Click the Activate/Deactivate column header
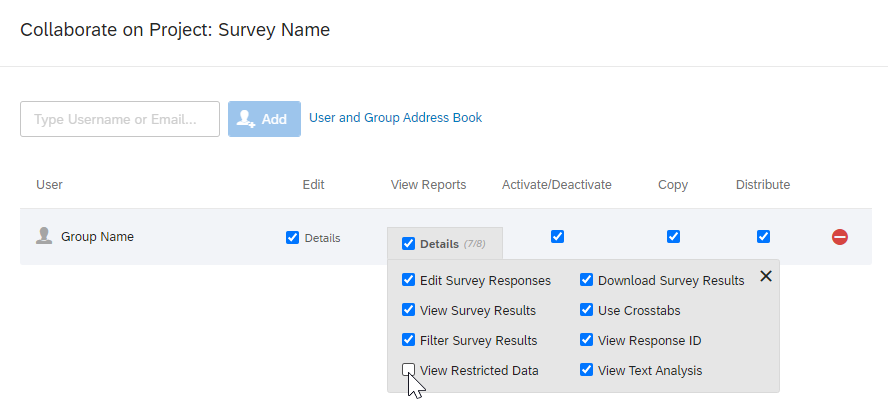This screenshot has width=888, height=407. tap(557, 185)
